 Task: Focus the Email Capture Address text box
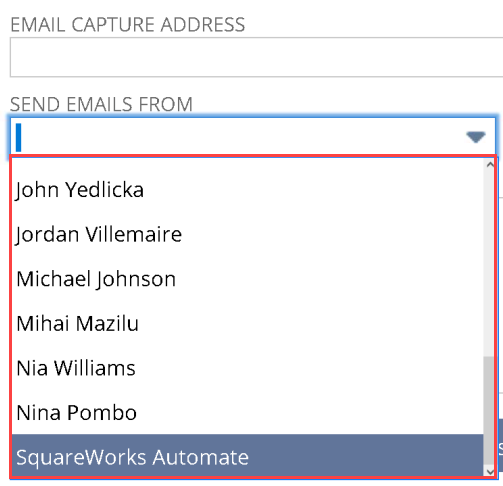tap(256, 57)
